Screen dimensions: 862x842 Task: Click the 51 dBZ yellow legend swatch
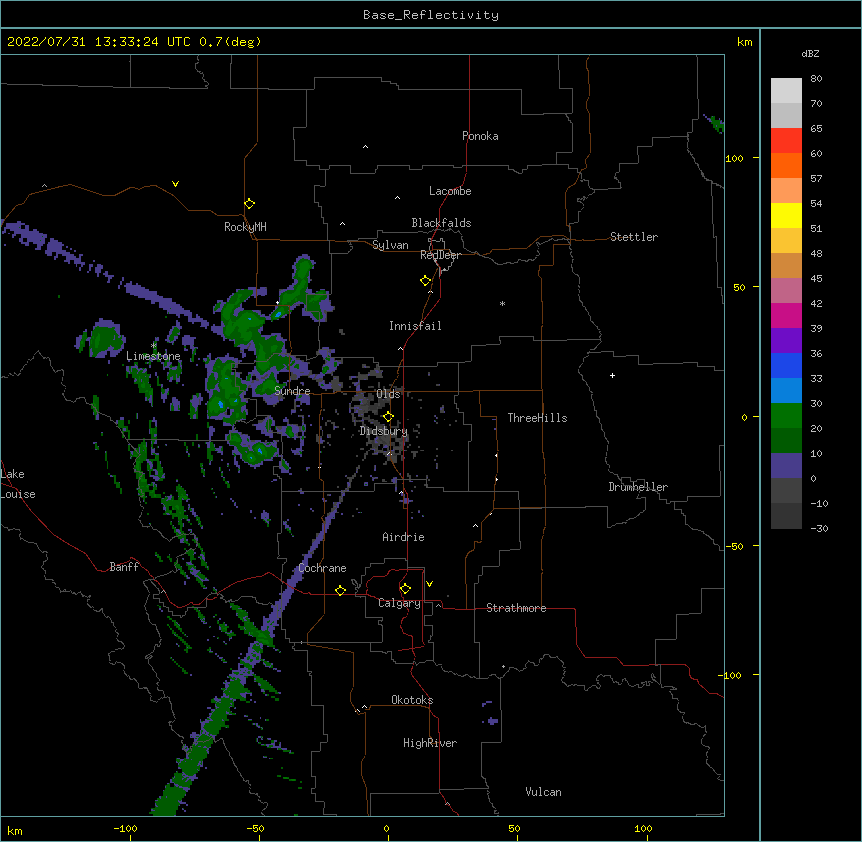[786, 215]
